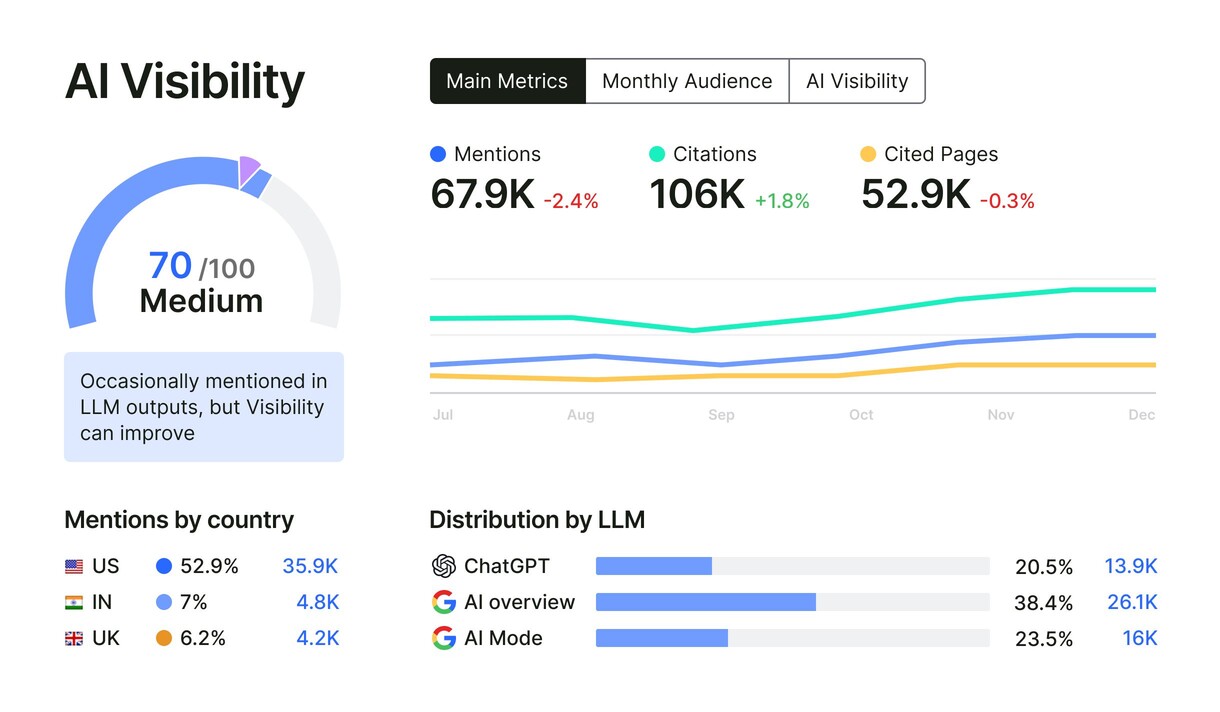The height and width of the screenshot is (712, 1220).
Task: Click the ChatGPT row label
Action: coord(507,566)
